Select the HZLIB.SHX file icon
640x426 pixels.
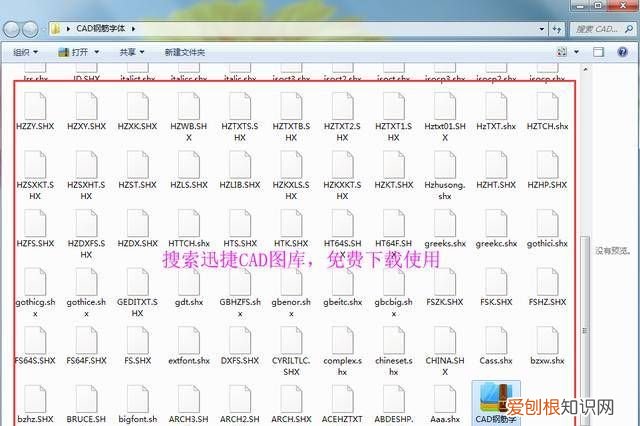(240, 164)
